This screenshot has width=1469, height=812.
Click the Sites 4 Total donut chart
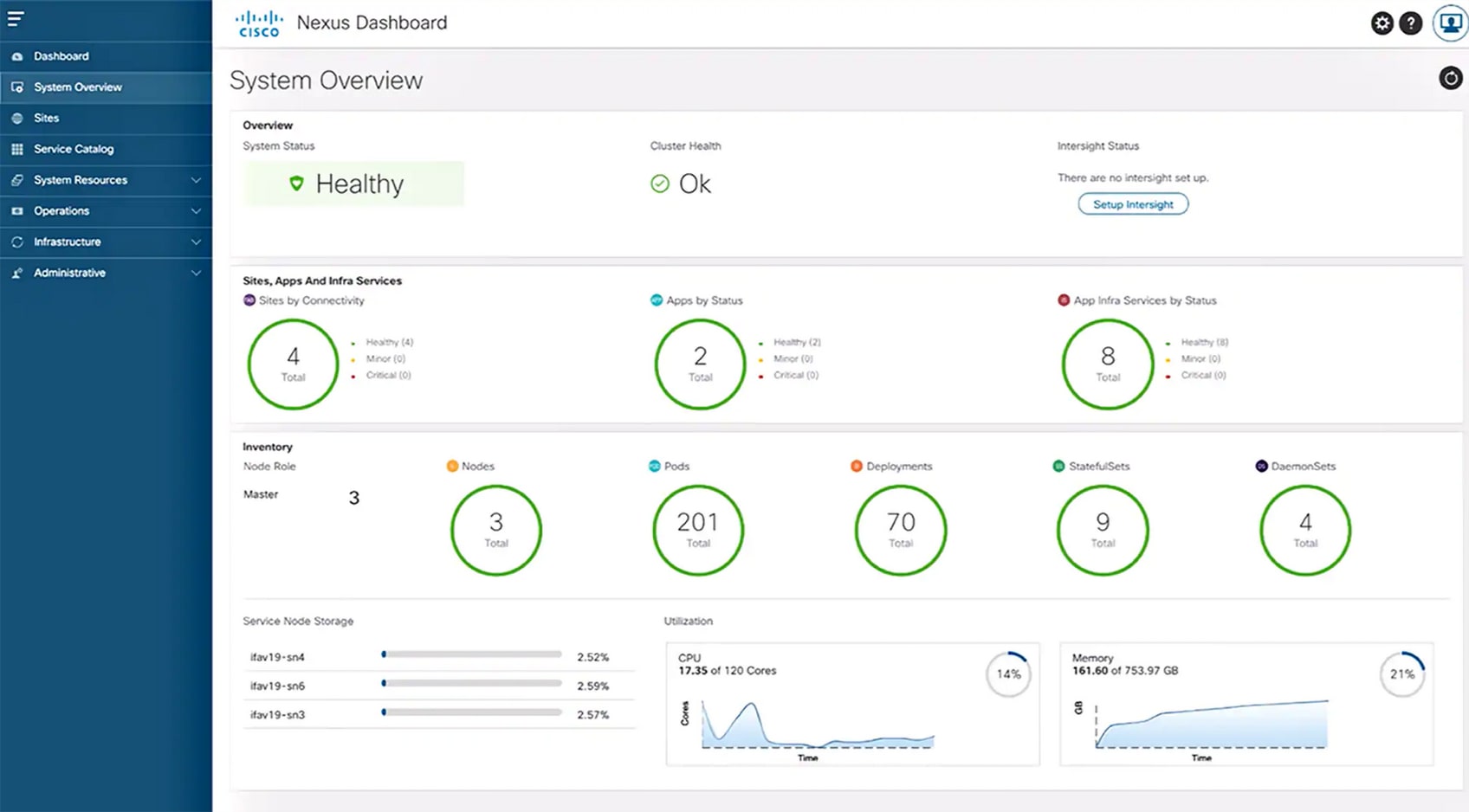(293, 364)
